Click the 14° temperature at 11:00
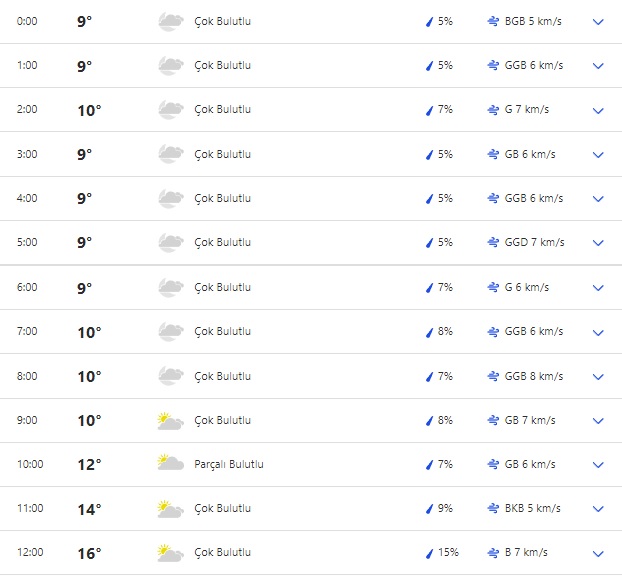622x576 pixels. pyautogui.click(x=89, y=509)
